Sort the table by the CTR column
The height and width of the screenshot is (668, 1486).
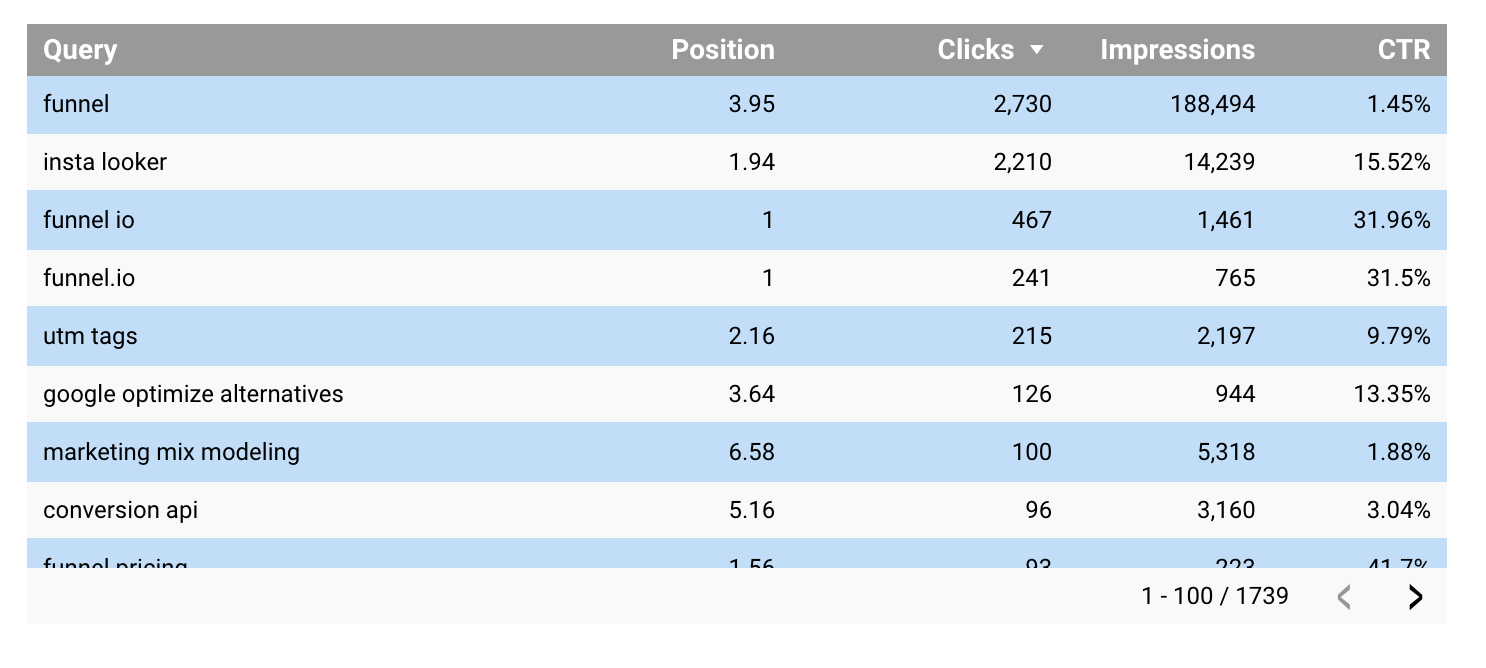point(1404,49)
